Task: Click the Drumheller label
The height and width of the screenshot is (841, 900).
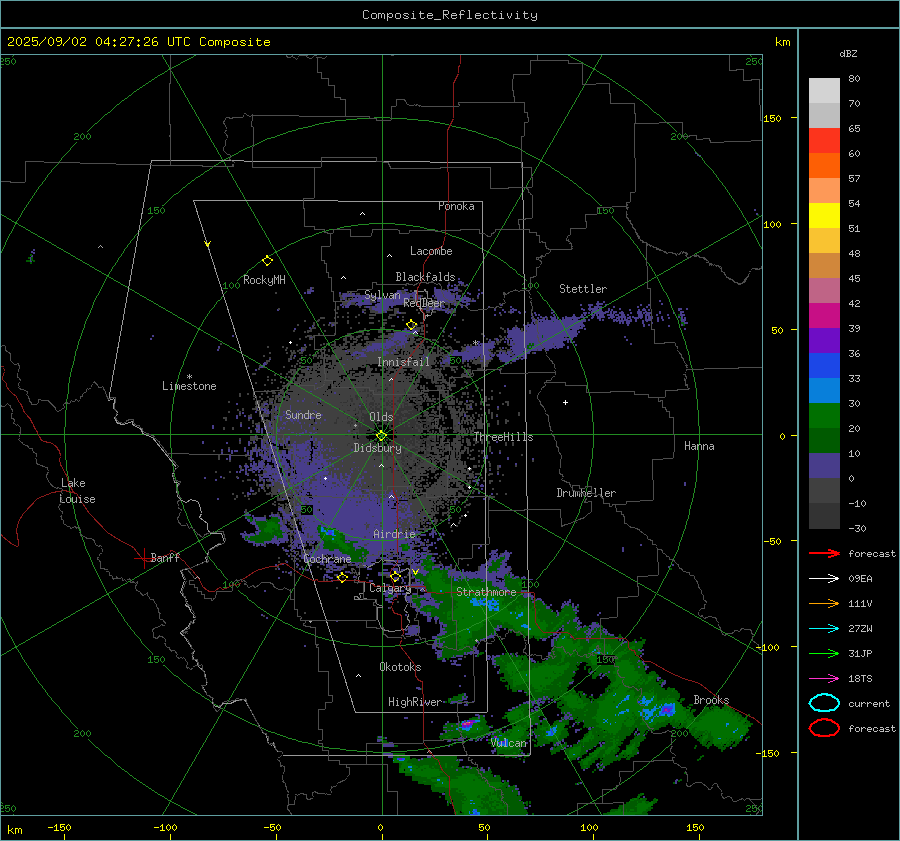Action: click(586, 493)
